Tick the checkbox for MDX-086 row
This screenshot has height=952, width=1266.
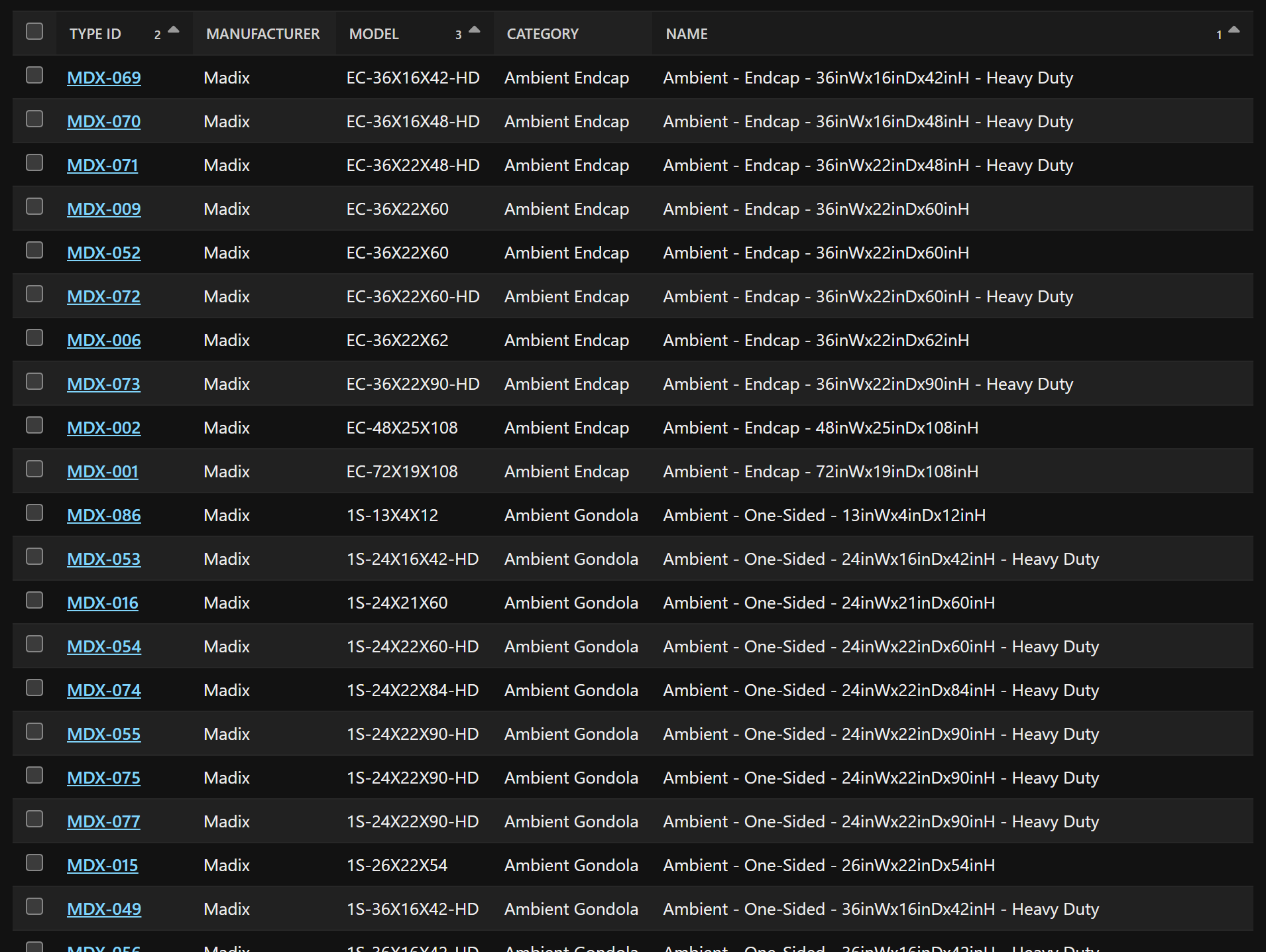point(34,513)
